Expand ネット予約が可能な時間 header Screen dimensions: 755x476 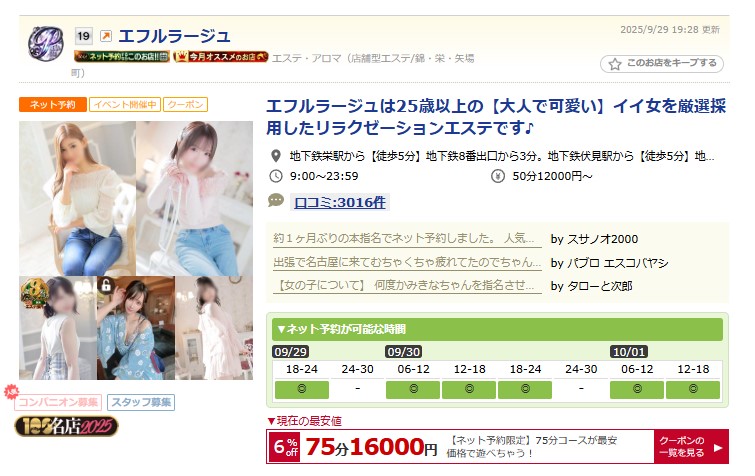pos(497,329)
